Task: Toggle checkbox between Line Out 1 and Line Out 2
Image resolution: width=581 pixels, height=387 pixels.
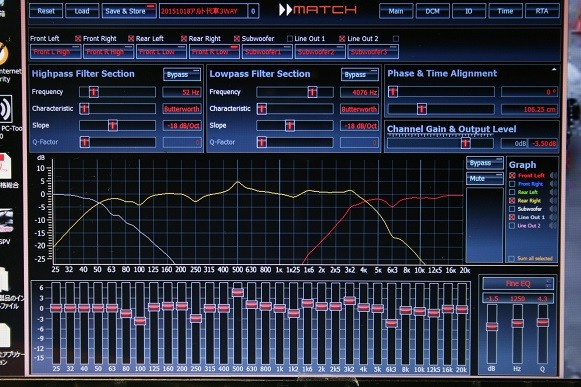Action: [x=342, y=39]
